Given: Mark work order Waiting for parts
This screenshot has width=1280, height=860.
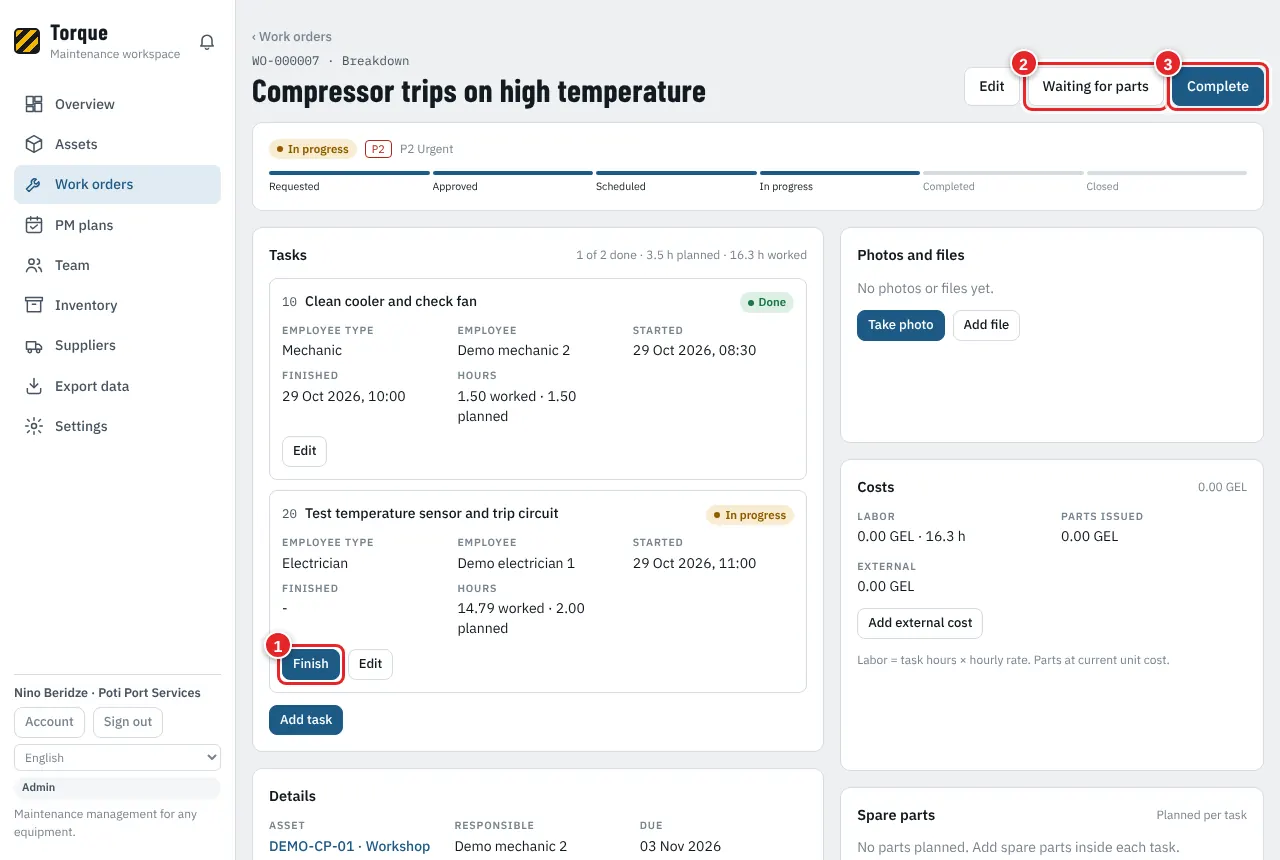Looking at the screenshot, I should pos(1095,86).
